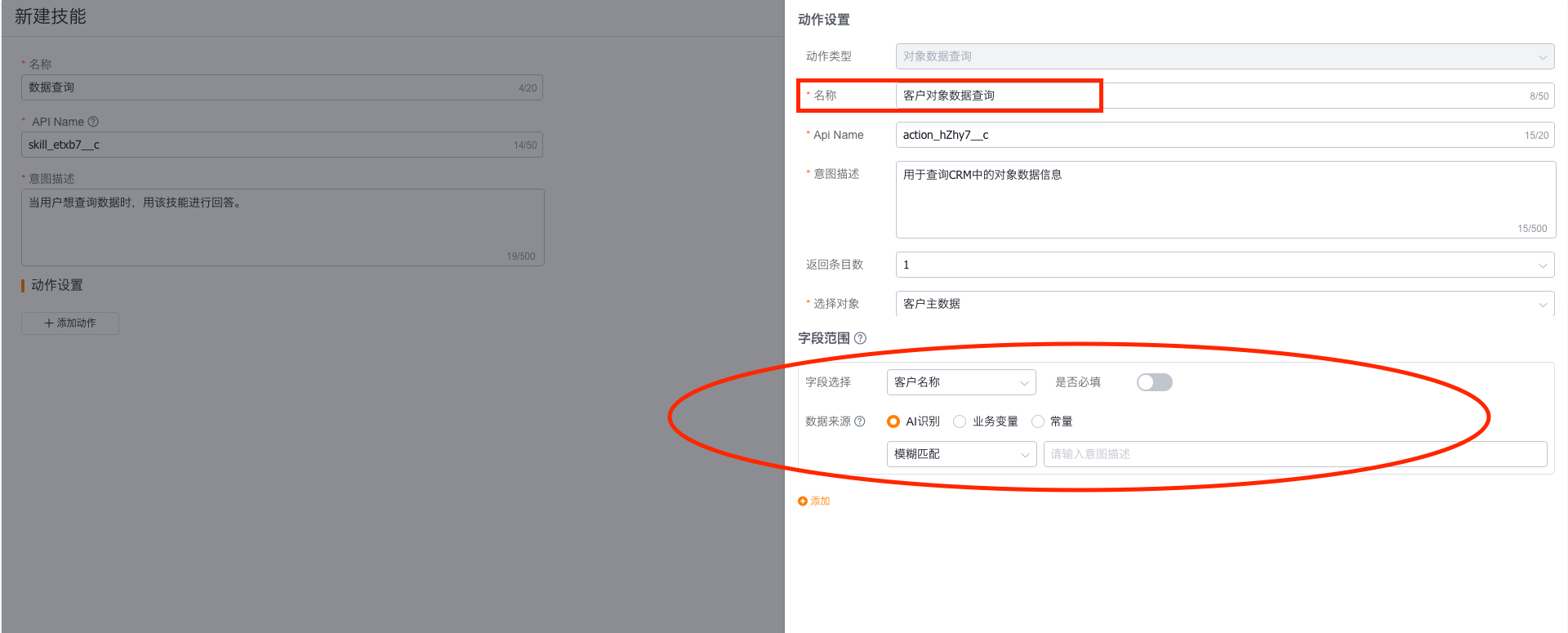The image size is (1568, 633).
Task: Click the 动作设置 section heading on left
Action: 57,285
